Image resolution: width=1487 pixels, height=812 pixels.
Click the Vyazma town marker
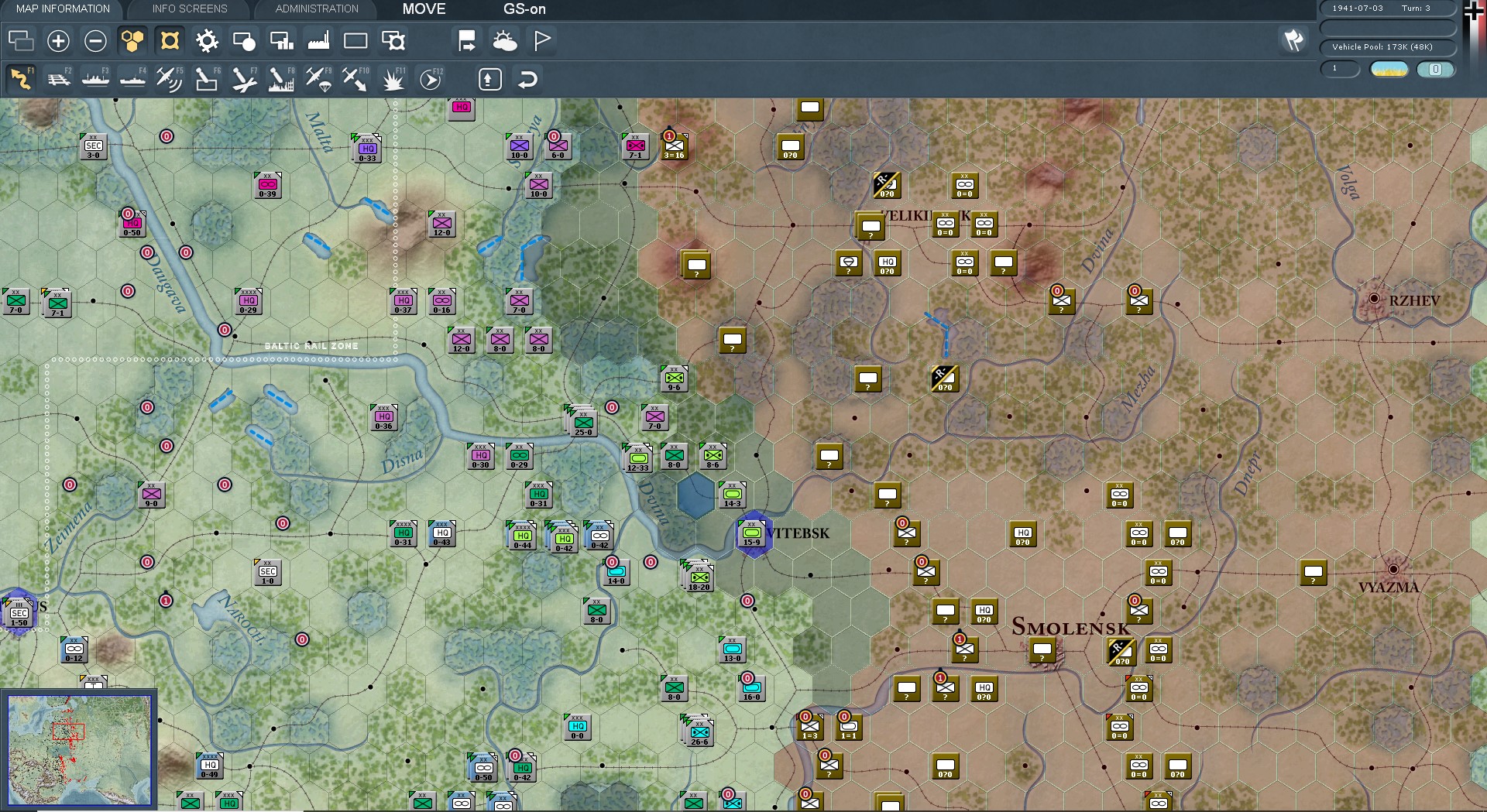1393,569
